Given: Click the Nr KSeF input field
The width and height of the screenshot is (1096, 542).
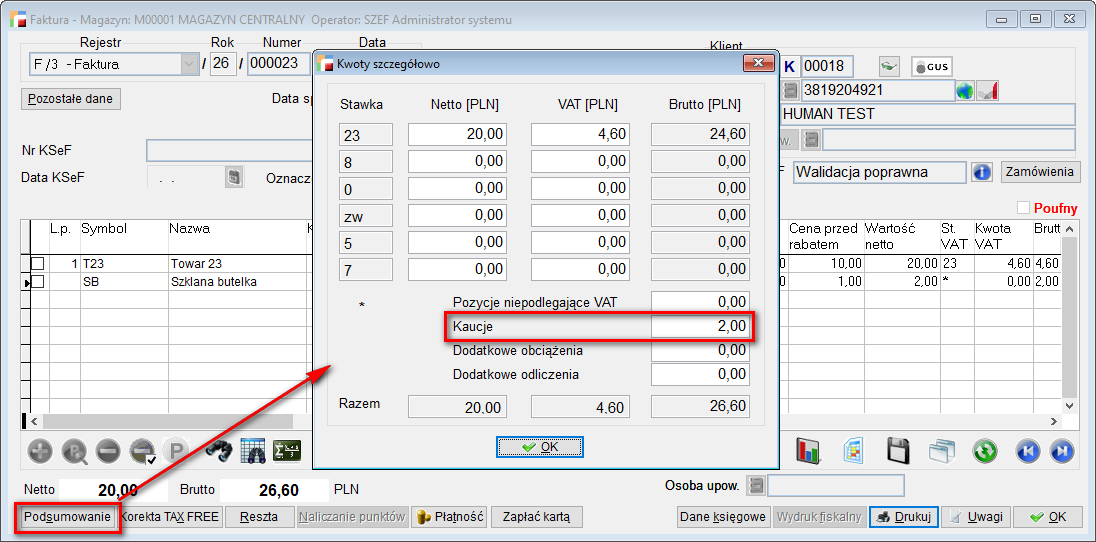Looking at the screenshot, I should pos(229,150).
